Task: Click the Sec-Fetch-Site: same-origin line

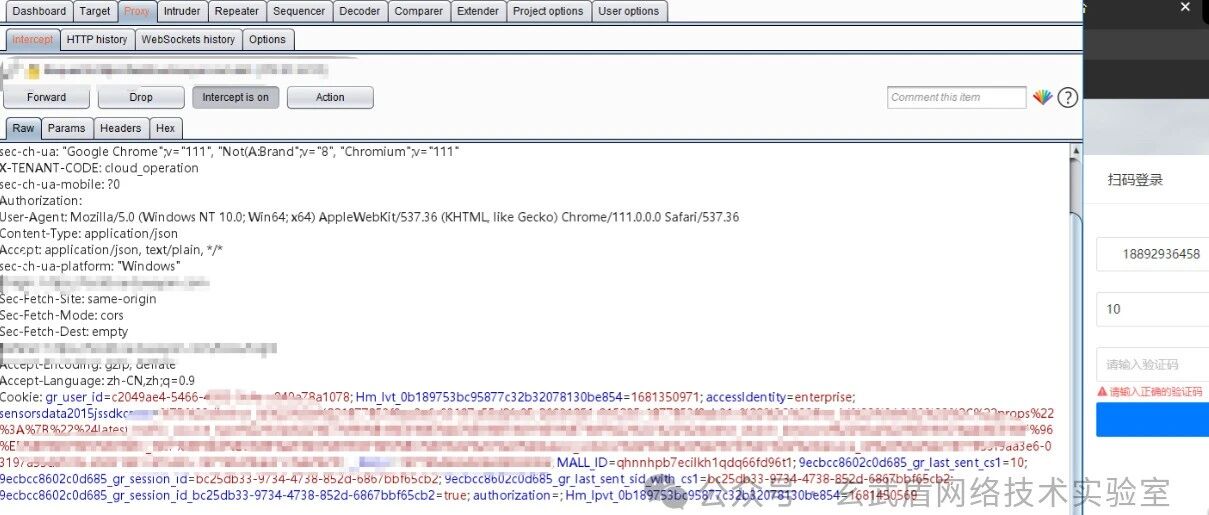Action: point(78,298)
